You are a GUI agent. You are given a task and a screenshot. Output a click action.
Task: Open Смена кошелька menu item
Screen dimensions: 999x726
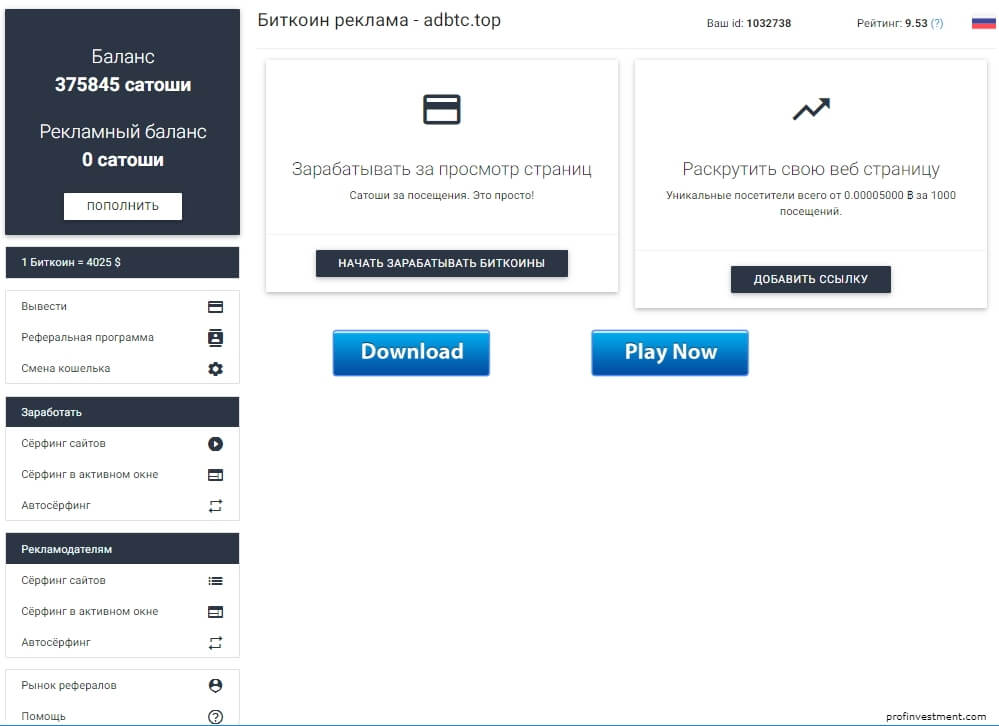[122, 368]
